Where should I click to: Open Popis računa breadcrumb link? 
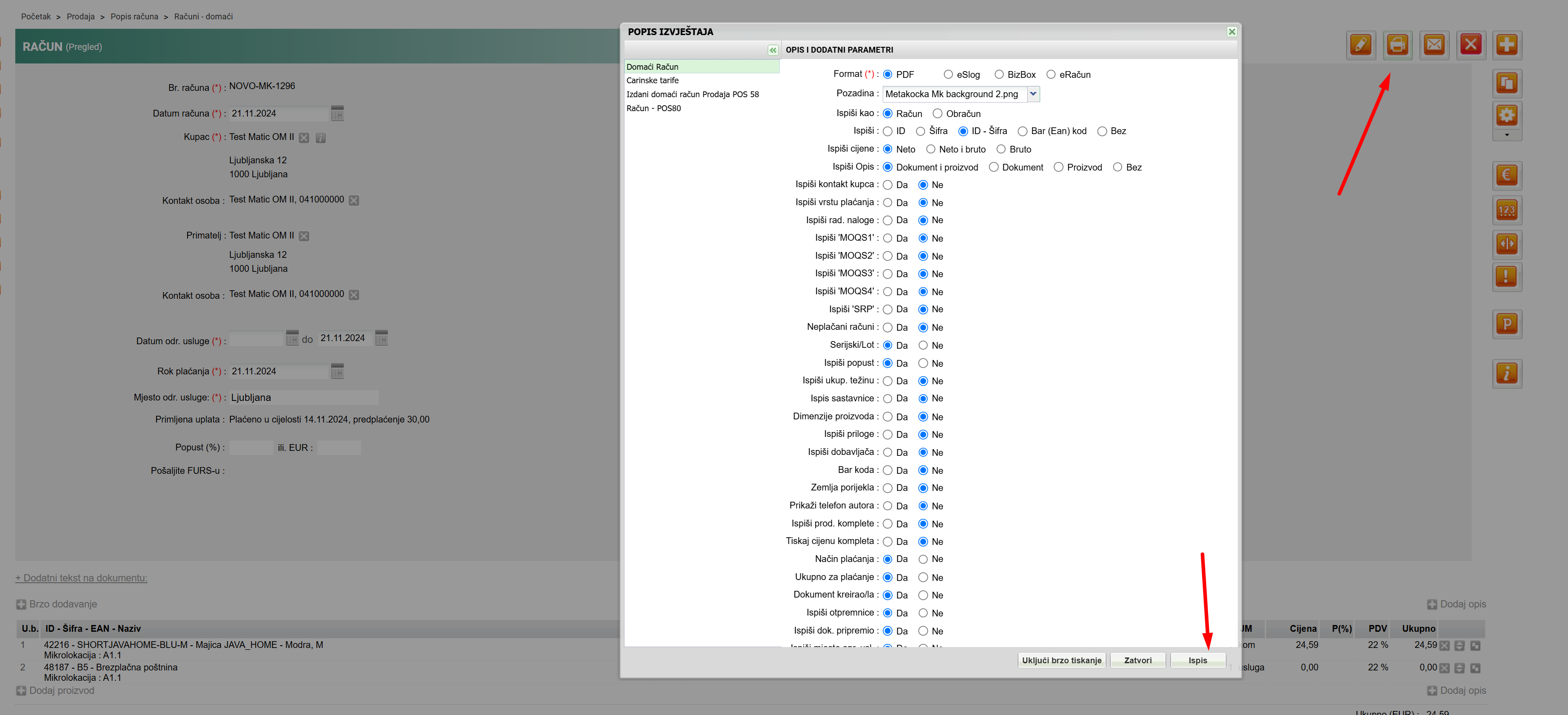pos(134,17)
